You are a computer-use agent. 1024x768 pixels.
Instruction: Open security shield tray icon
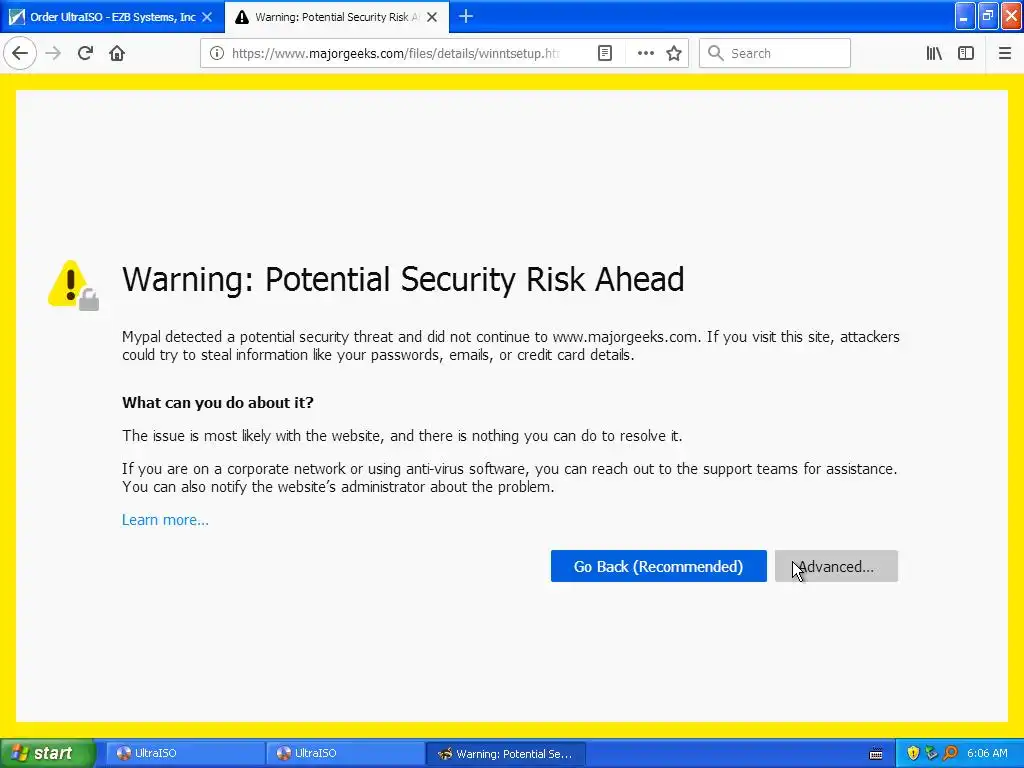913,753
